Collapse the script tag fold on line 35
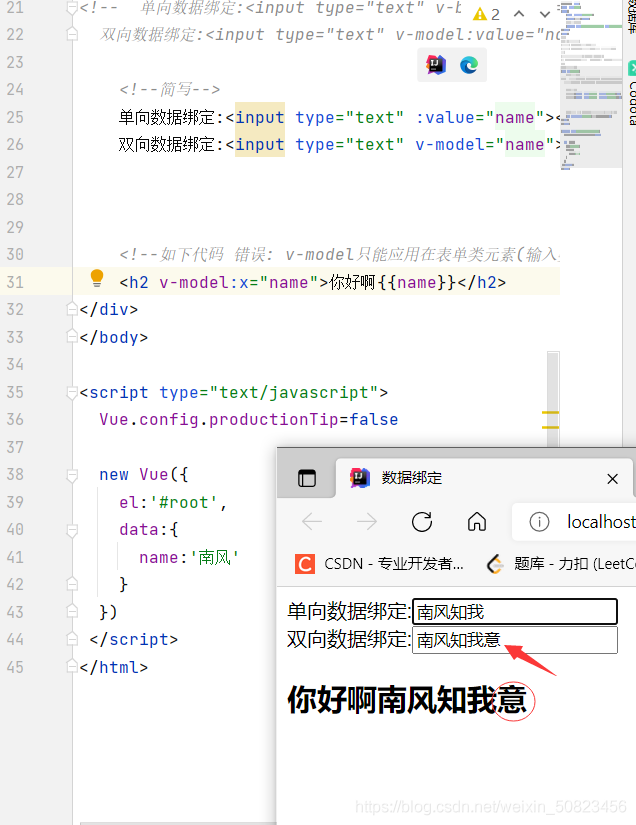Viewport: 636px width, 825px height. pos(72,392)
